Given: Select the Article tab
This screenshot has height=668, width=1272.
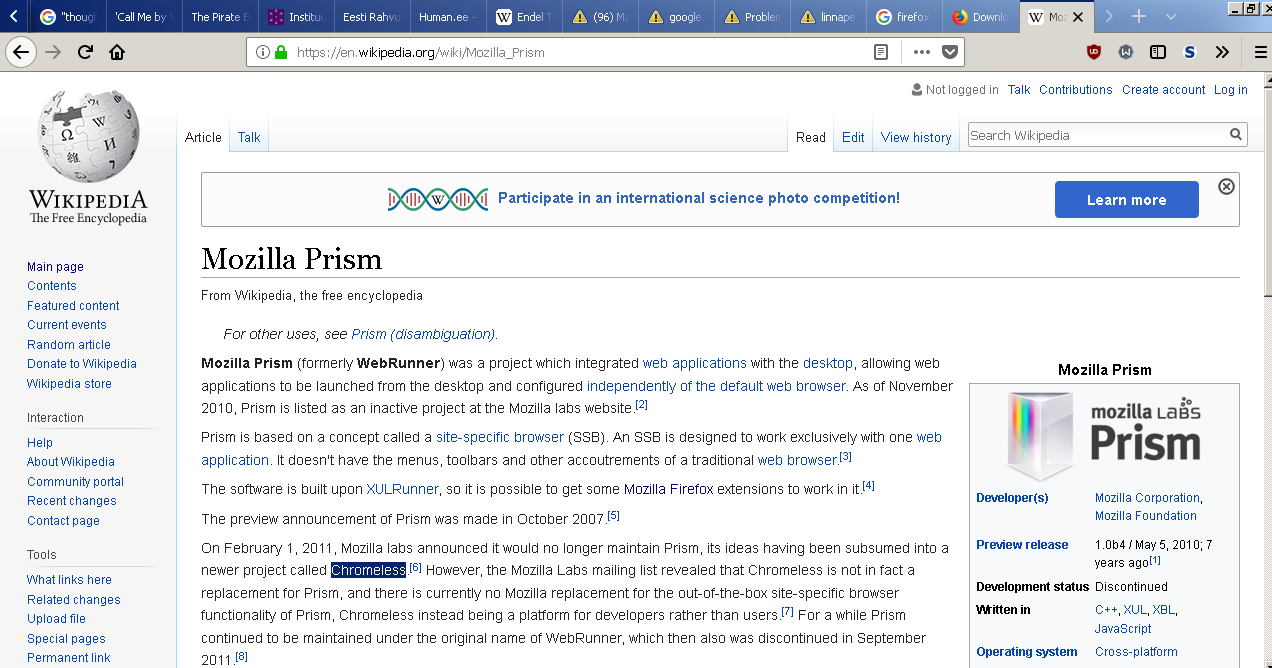Looking at the screenshot, I should coord(203,137).
